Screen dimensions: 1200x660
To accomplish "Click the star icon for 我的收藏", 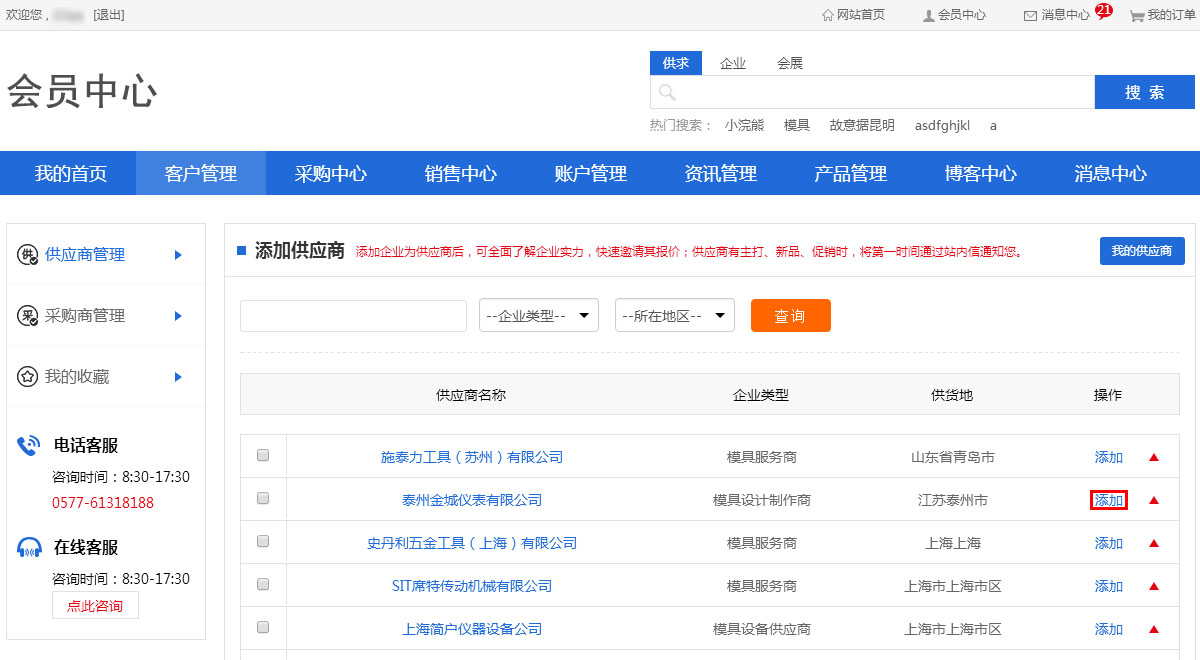I will 28,377.
